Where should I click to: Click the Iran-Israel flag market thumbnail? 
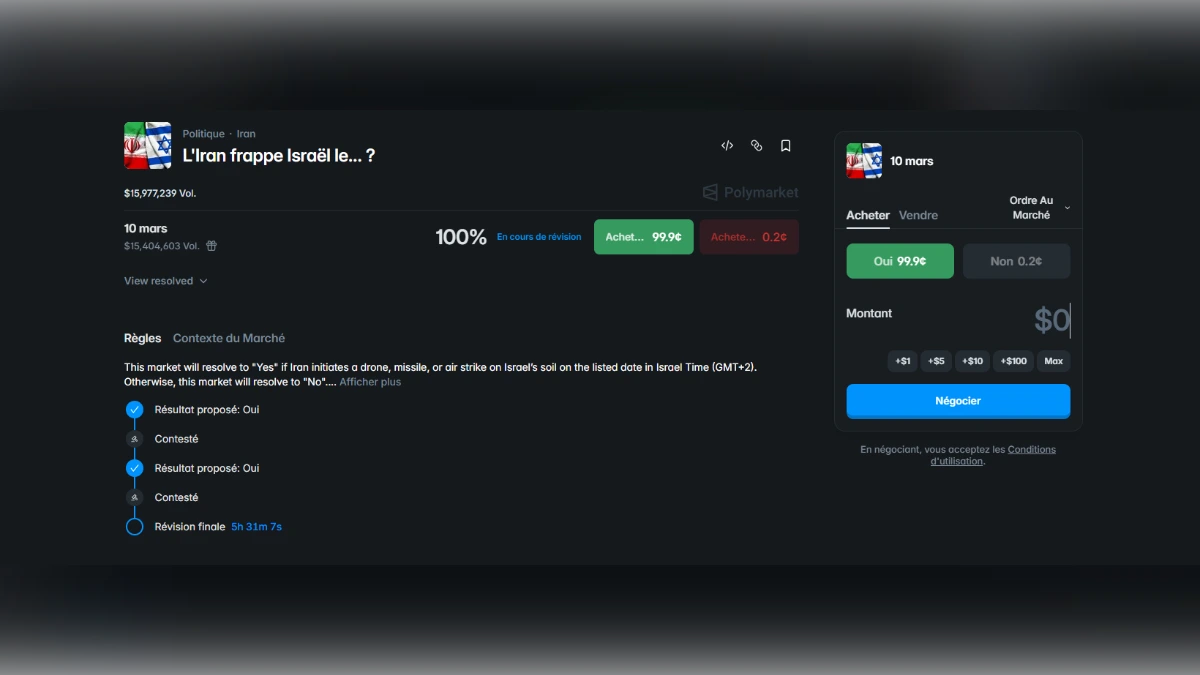pyautogui.click(x=148, y=146)
